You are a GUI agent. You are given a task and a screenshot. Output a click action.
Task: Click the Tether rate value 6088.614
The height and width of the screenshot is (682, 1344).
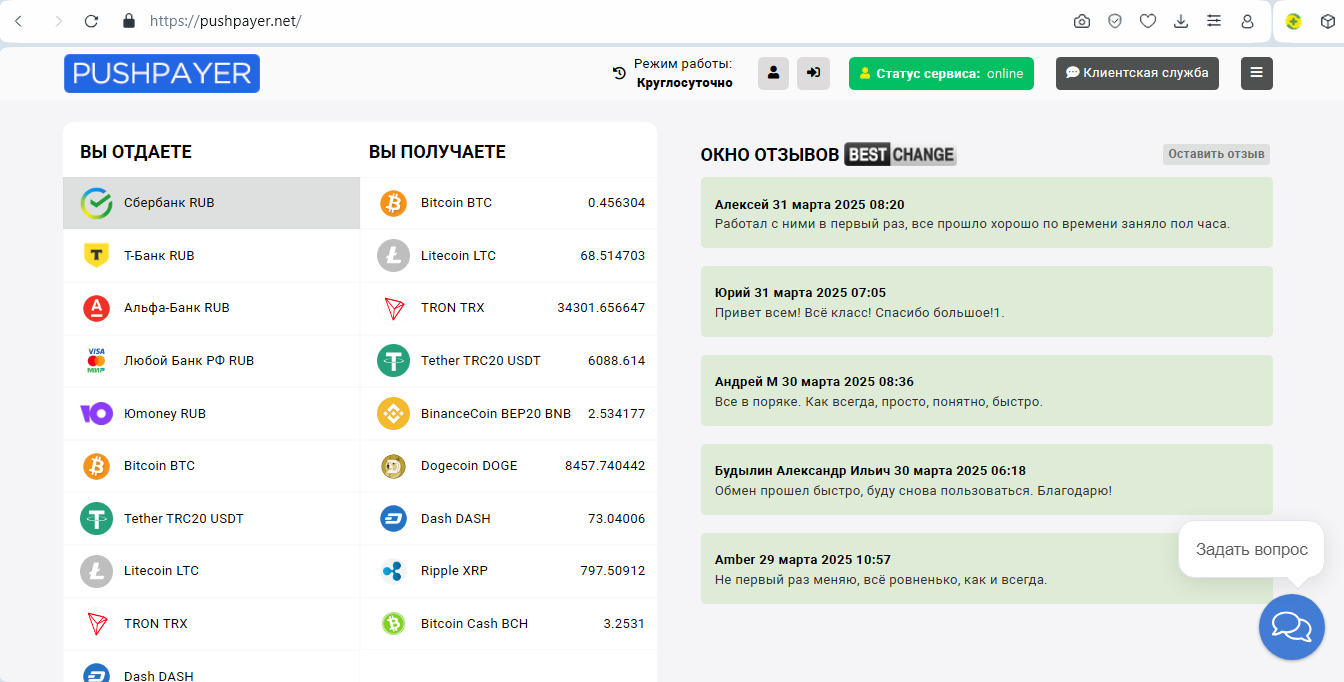click(x=616, y=361)
